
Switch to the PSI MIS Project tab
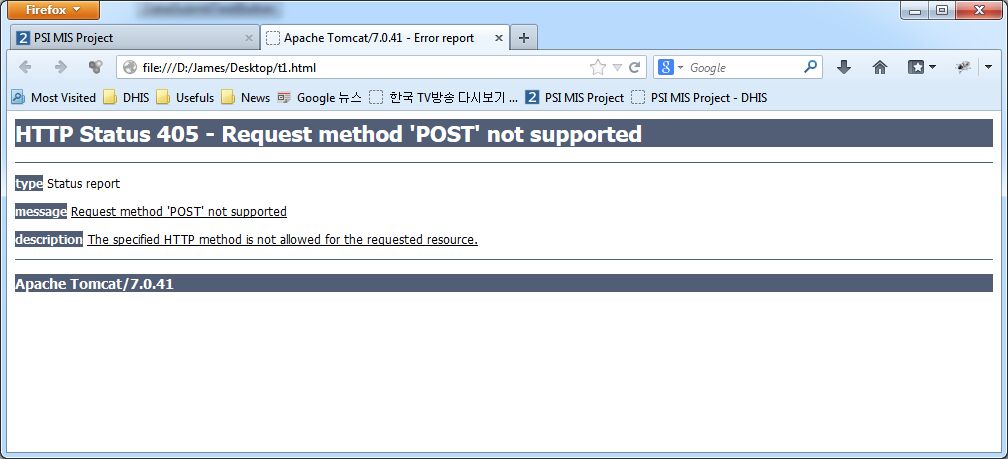coord(135,38)
